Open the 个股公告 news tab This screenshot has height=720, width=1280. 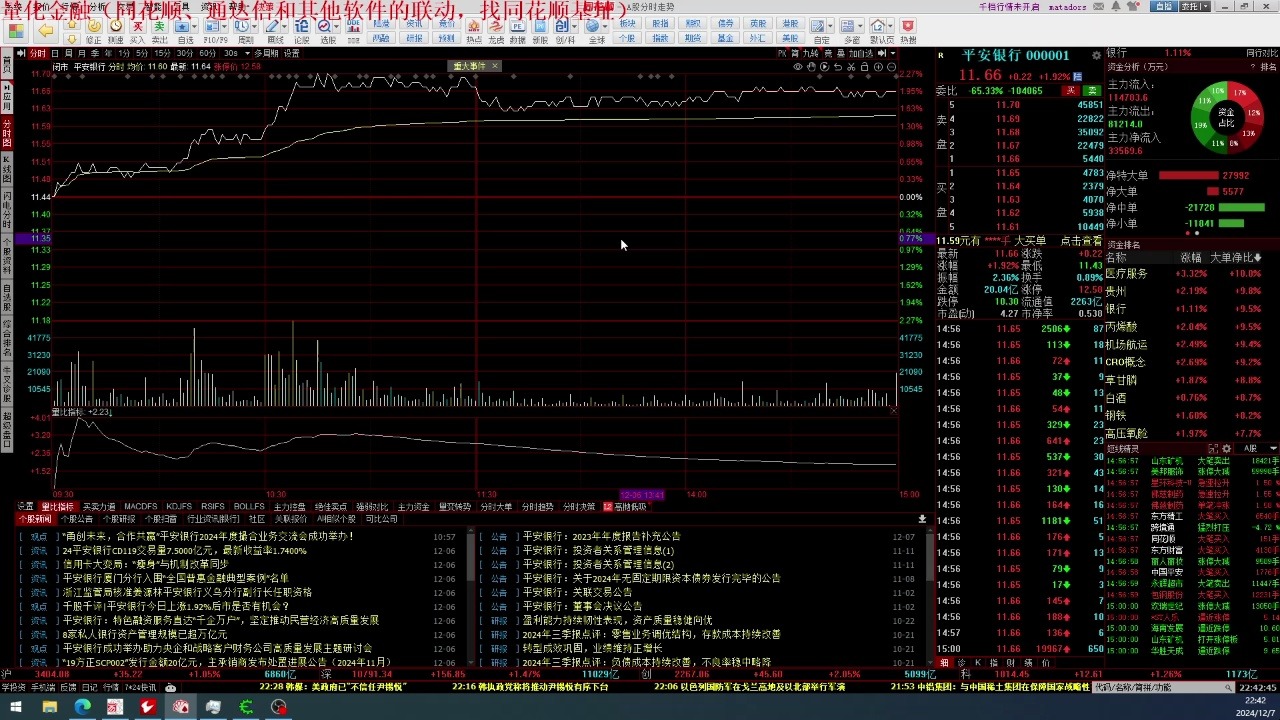[x=76, y=519]
